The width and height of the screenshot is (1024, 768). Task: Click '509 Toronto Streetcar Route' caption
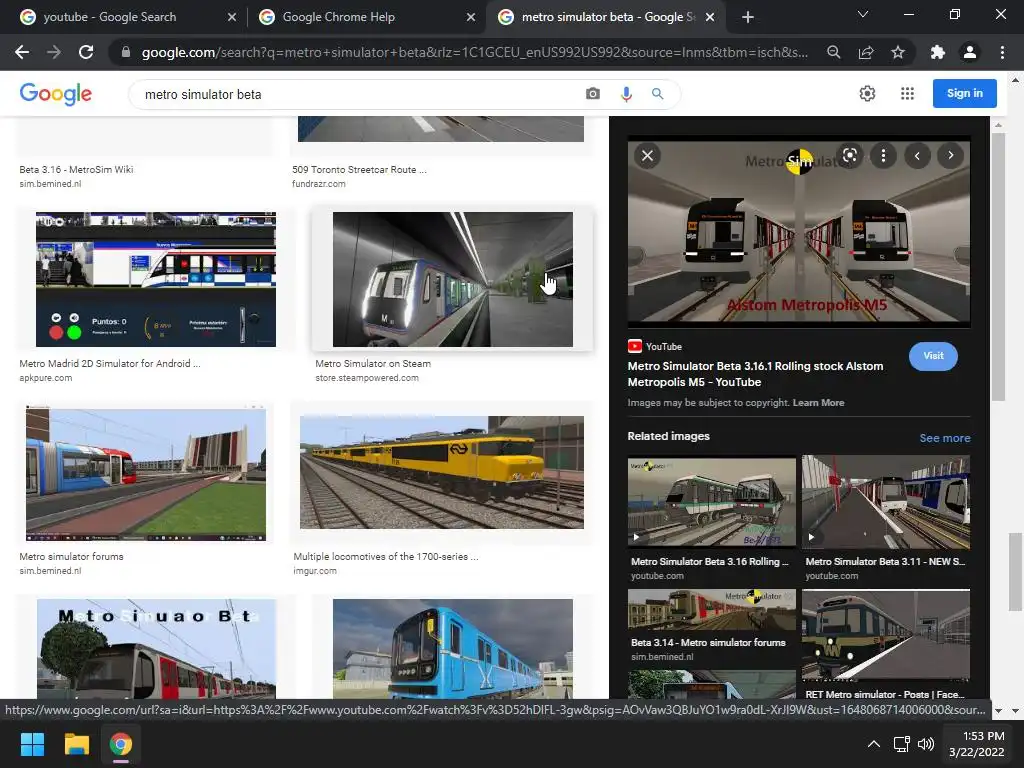(x=359, y=170)
